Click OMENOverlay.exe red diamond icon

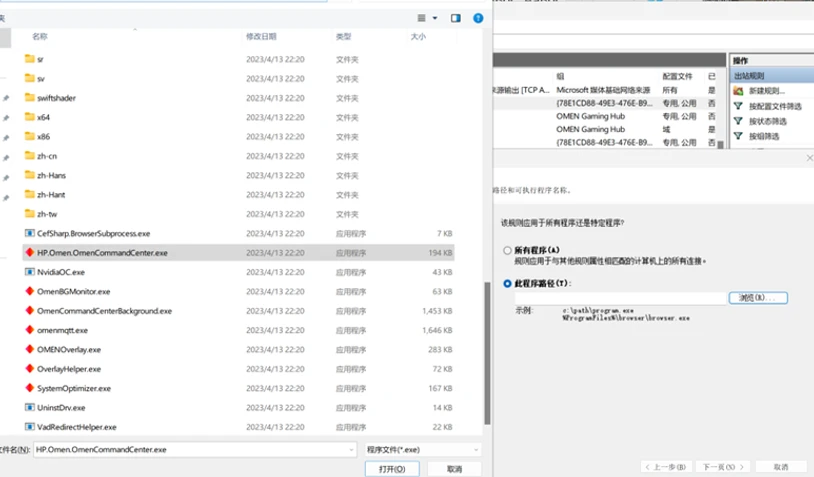pyautogui.click(x=30, y=349)
